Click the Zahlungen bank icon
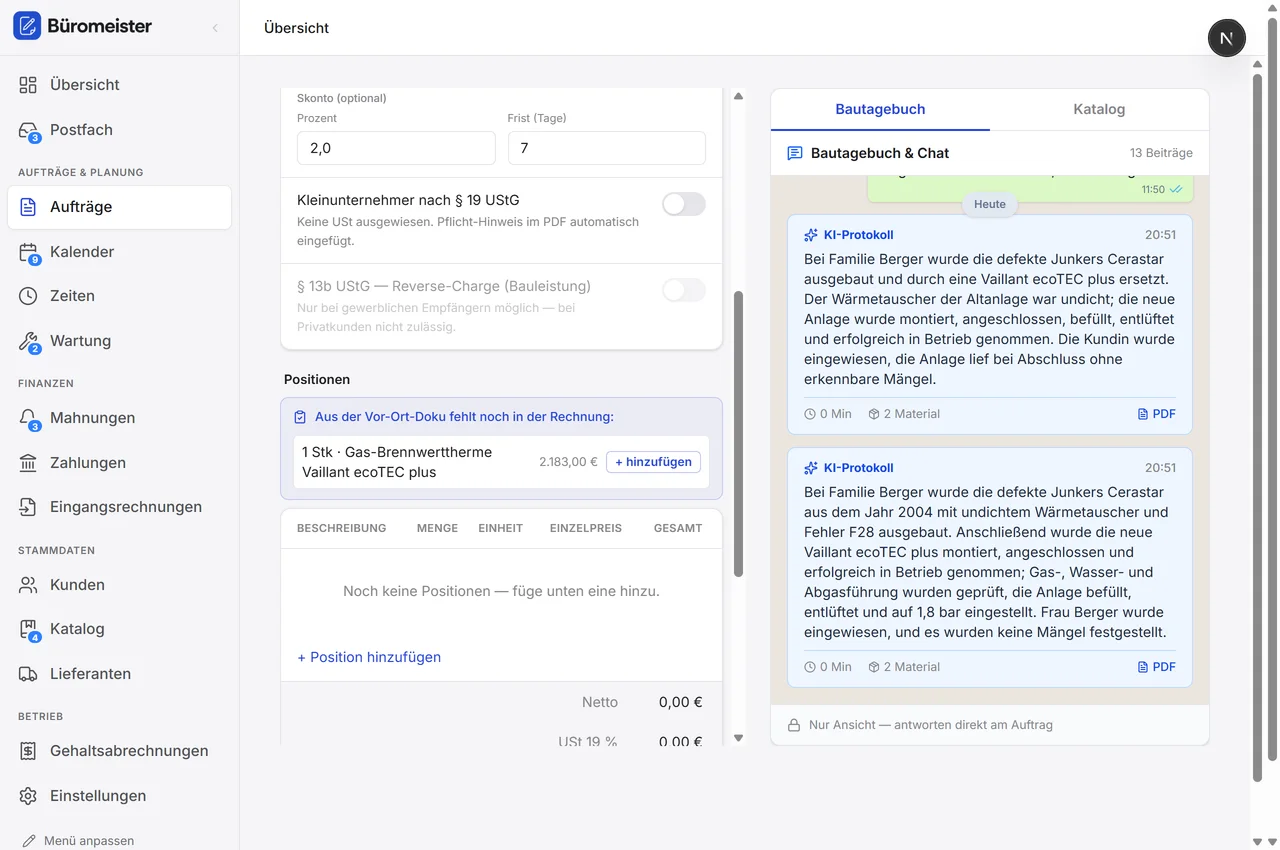 pyautogui.click(x=28, y=463)
